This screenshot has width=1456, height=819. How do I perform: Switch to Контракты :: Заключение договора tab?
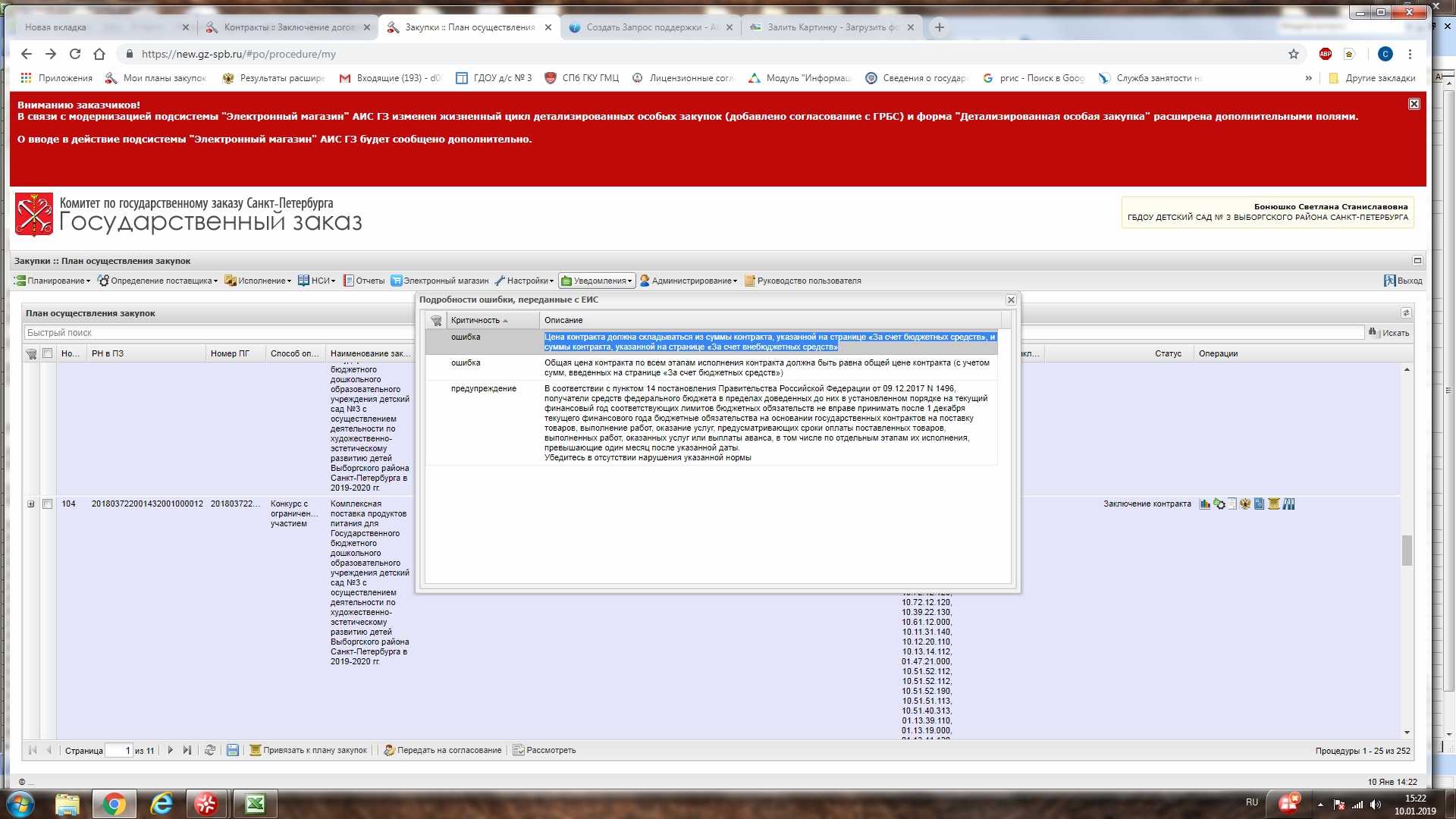(x=289, y=27)
